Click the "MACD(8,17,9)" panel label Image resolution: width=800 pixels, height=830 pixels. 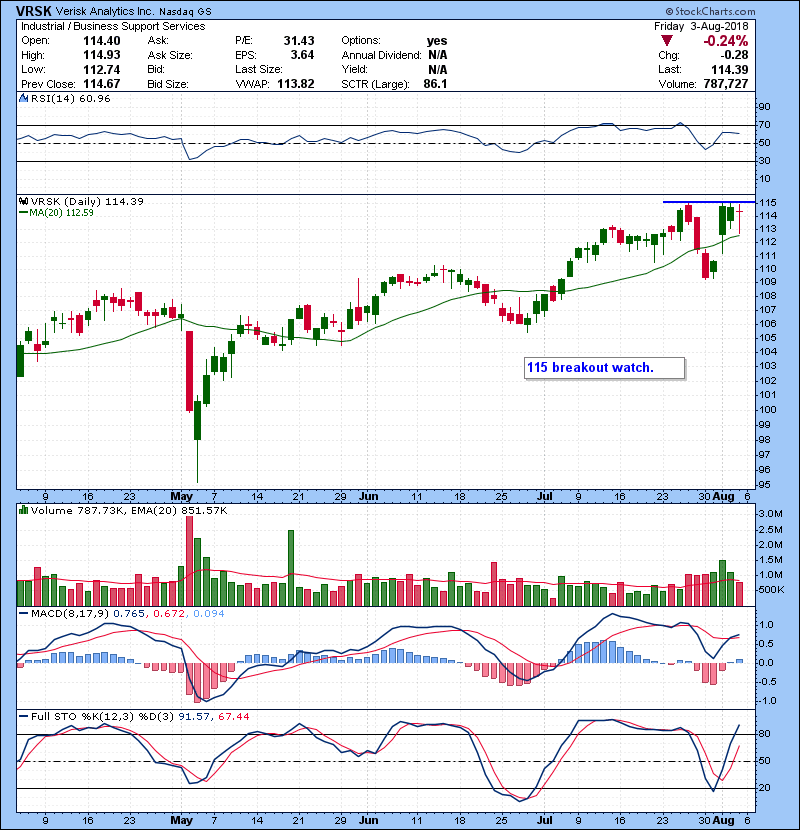[x=70, y=614]
